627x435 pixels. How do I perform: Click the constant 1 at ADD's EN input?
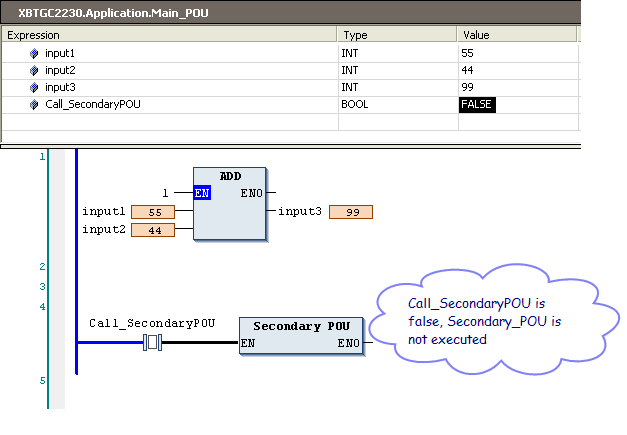click(165, 193)
